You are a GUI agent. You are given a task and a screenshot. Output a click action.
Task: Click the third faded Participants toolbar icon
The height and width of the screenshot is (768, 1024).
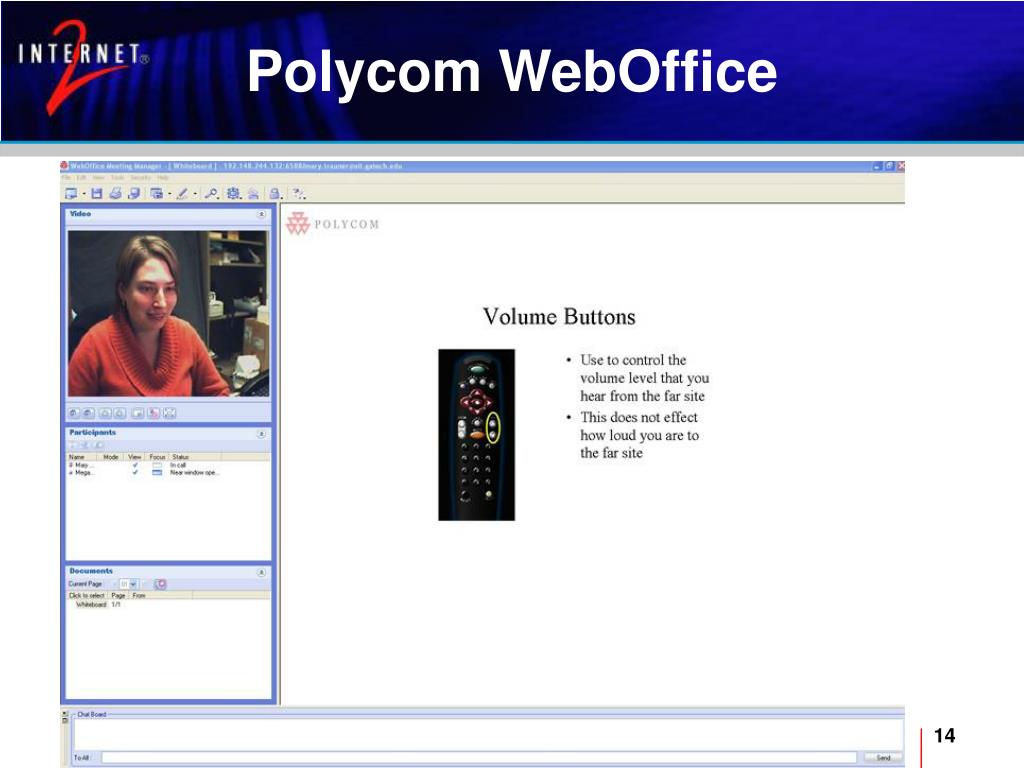99,445
